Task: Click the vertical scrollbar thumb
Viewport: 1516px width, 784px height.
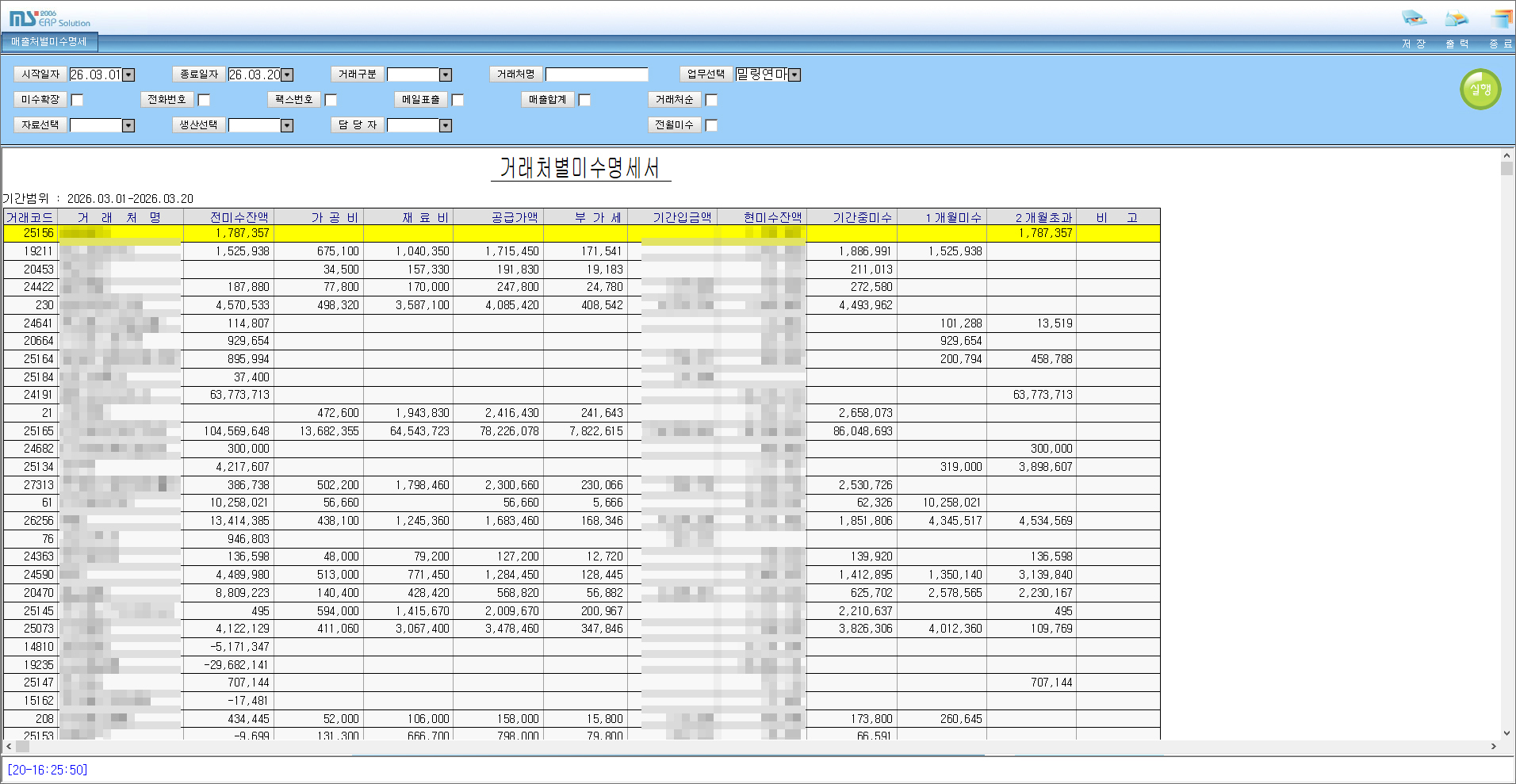Action: (x=1506, y=168)
